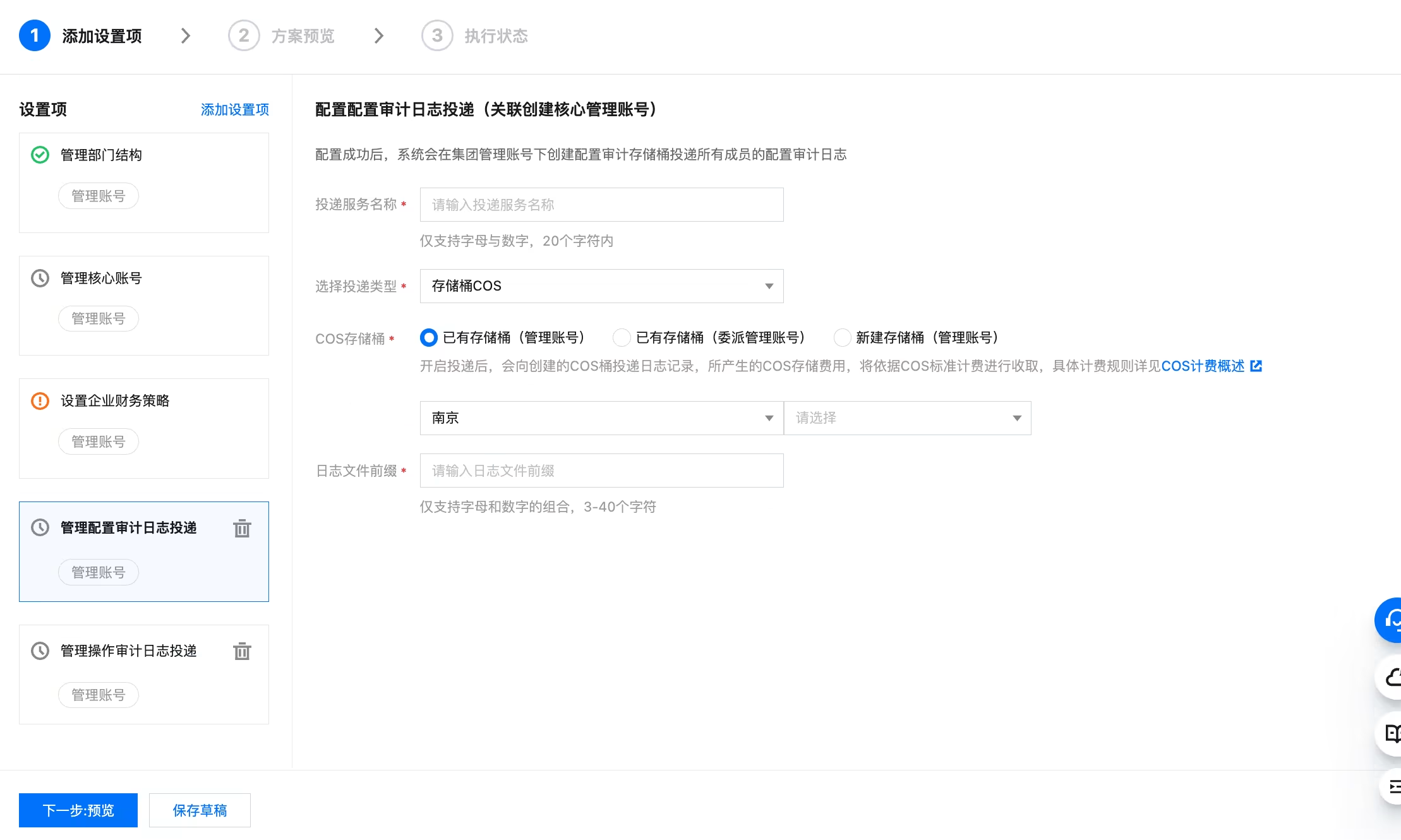Click the 添加设置项 link
This screenshot has height=840, width=1401.
234,110
